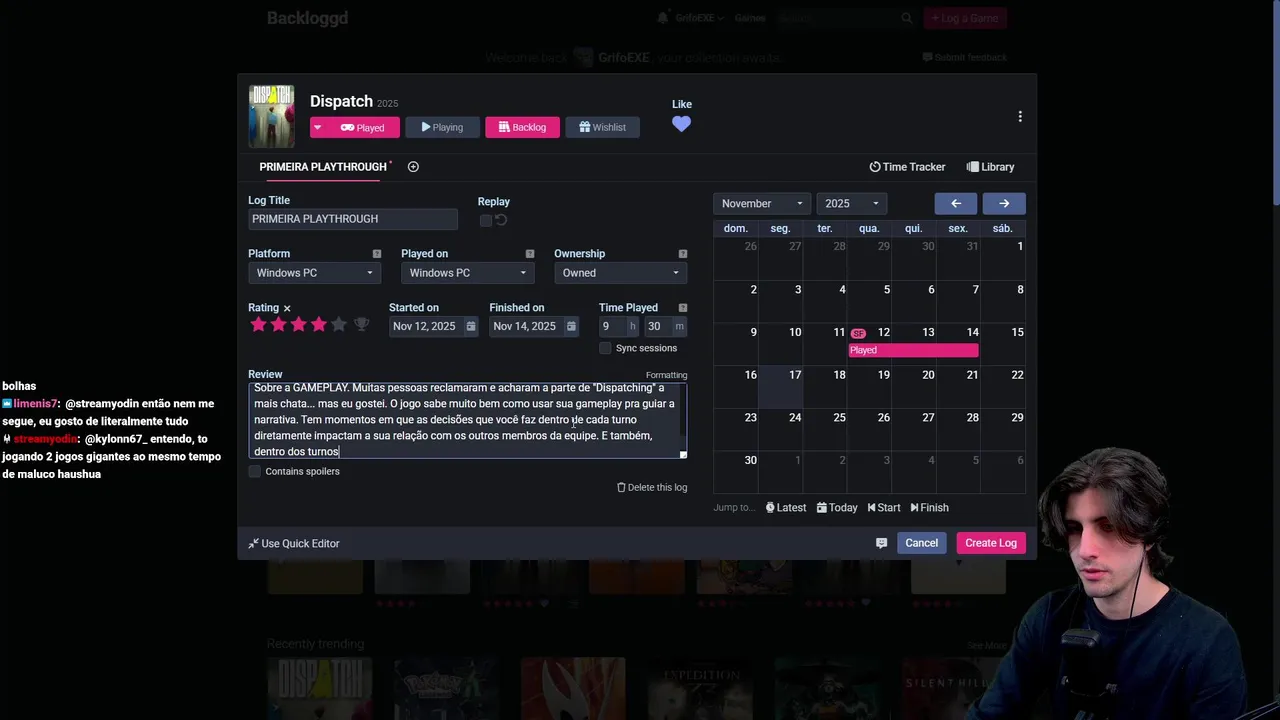Open help icon beside Time Played label
Image resolution: width=1280 pixels, height=720 pixels.
click(683, 308)
